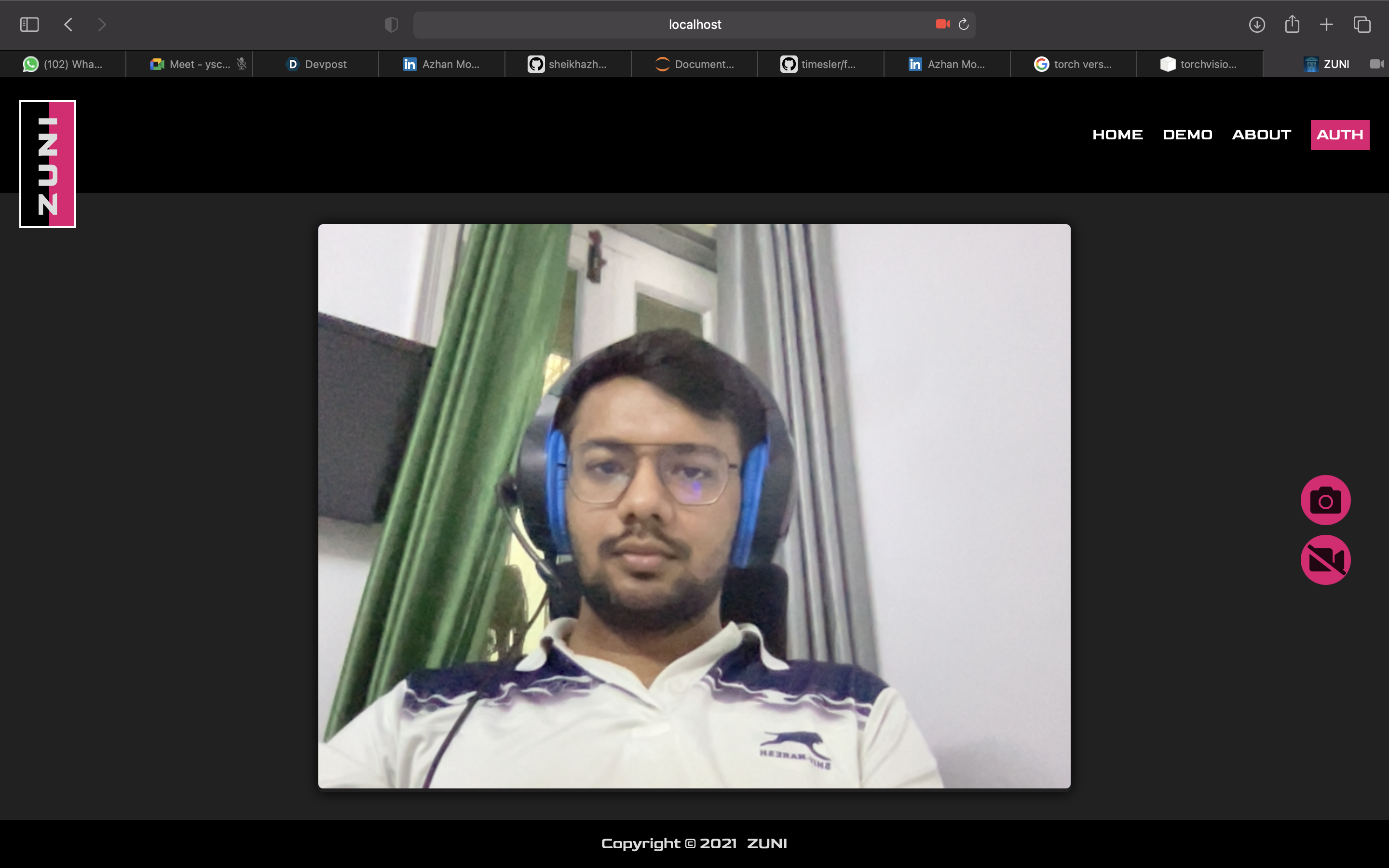The height and width of the screenshot is (868, 1389).
Task: Unmute the Meet tab audio
Action: tap(242, 64)
